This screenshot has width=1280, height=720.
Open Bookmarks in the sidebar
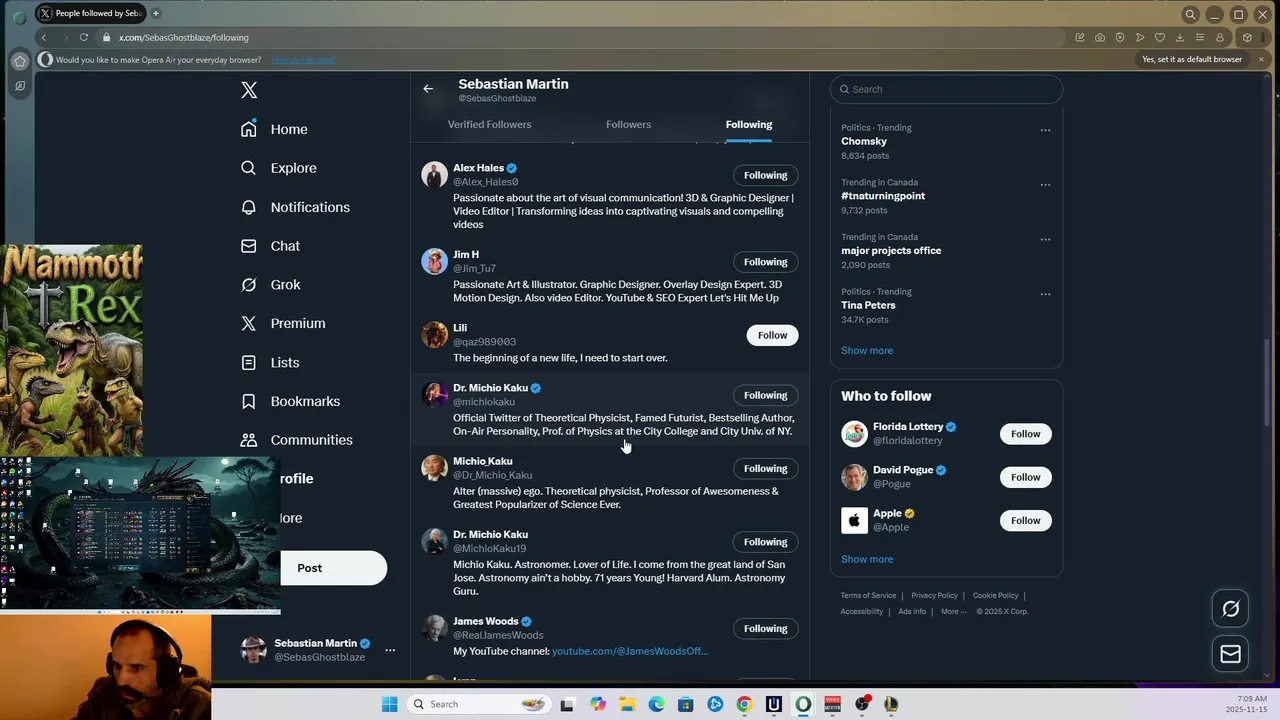(x=290, y=401)
